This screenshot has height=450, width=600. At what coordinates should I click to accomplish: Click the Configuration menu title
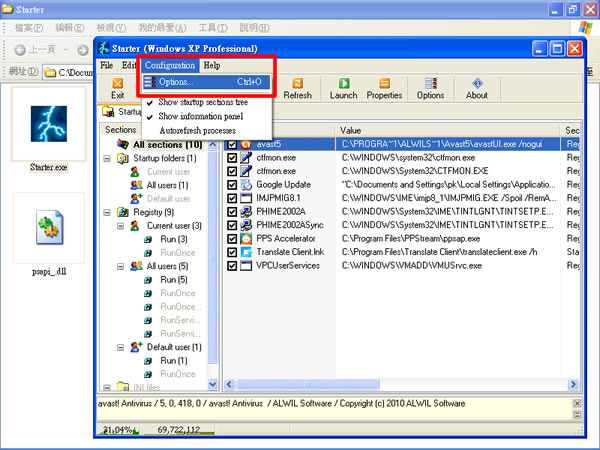[x=170, y=65]
